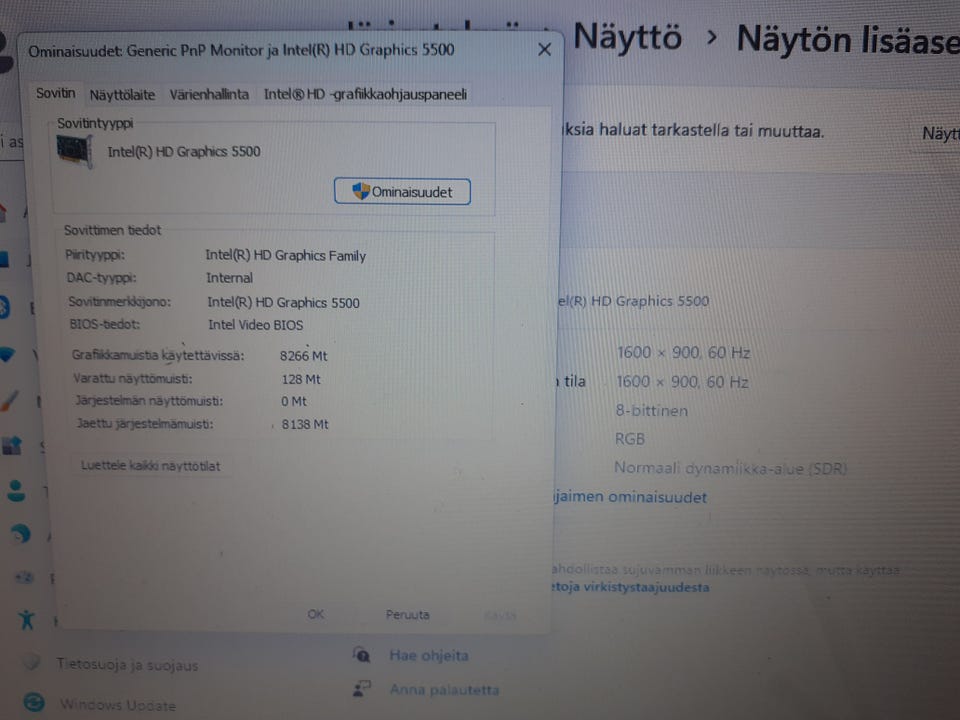Click the 8138 Mt shared memory value
Viewport: 960px width, 720px height.
(x=305, y=424)
